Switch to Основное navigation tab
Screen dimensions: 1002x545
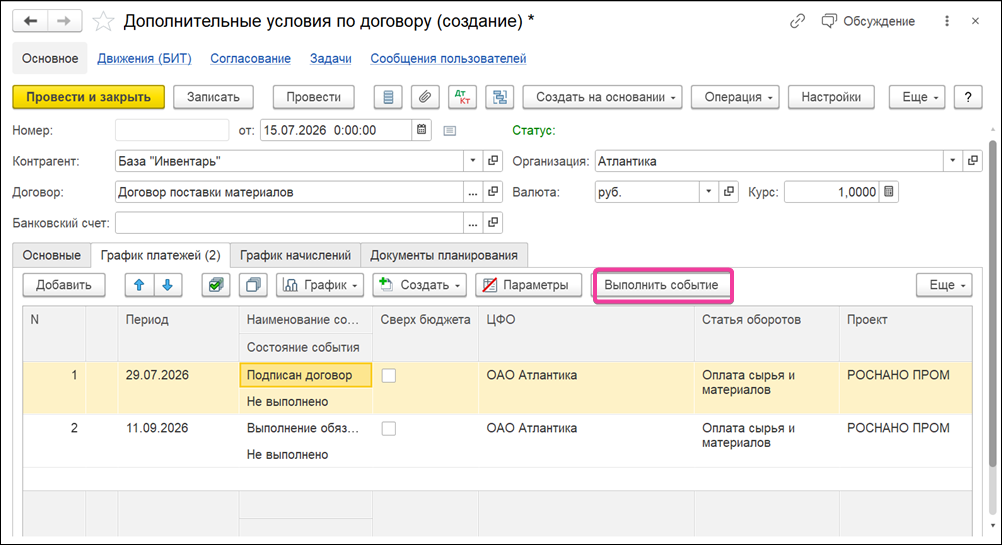50,59
